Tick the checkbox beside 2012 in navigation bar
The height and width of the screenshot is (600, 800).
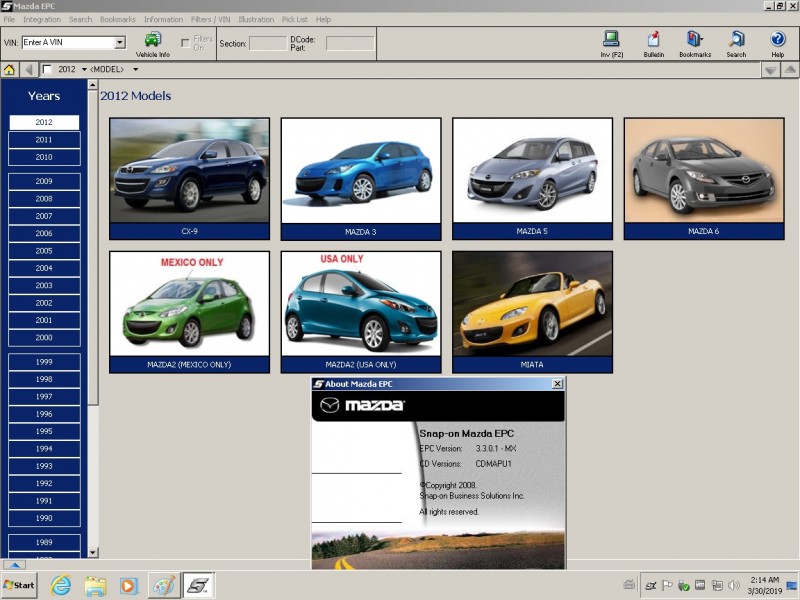click(x=47, y=69)
